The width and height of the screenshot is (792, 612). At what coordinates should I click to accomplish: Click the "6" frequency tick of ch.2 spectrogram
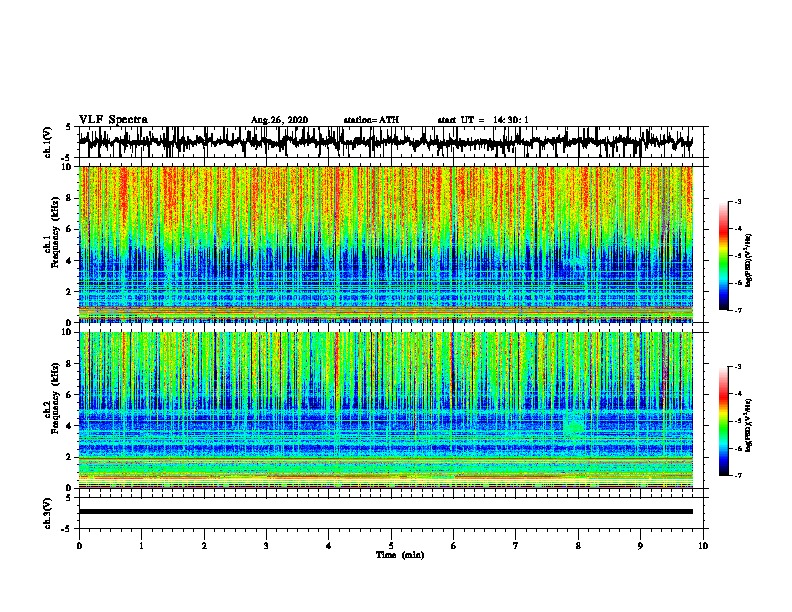coord(69,394)
